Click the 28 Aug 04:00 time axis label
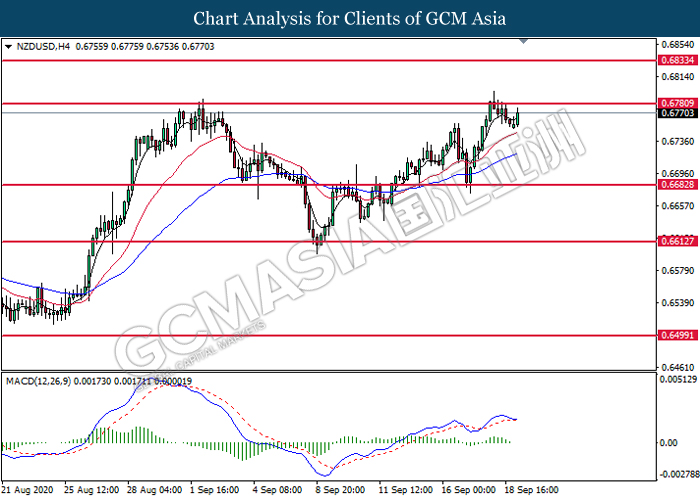The image size is (700, 500). (154, 490)
